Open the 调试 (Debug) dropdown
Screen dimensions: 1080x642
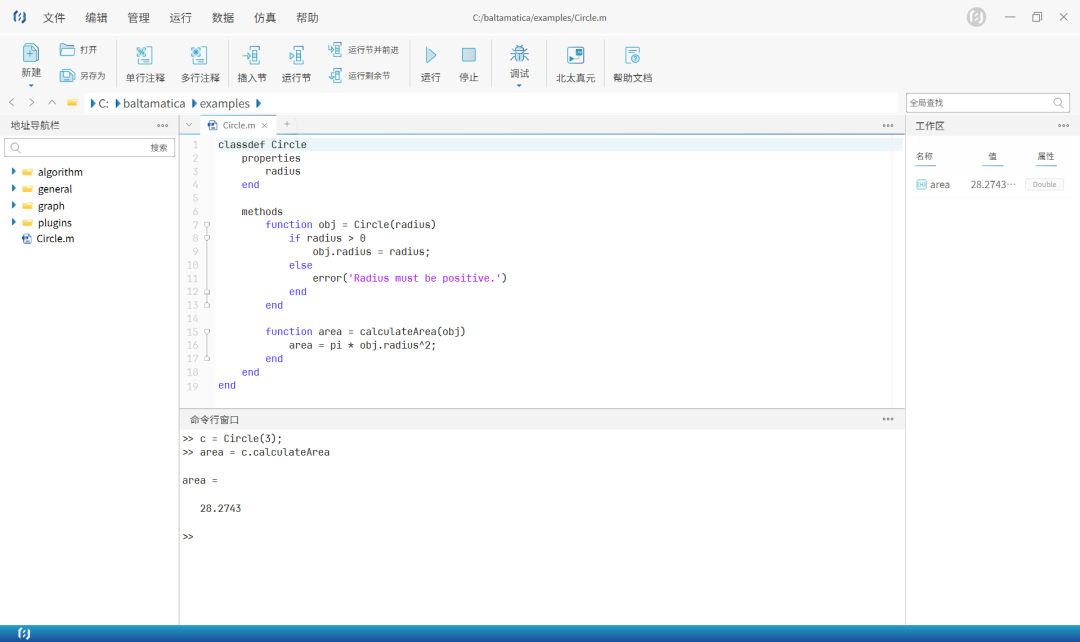pyautogui.click(x=519, y=62)
